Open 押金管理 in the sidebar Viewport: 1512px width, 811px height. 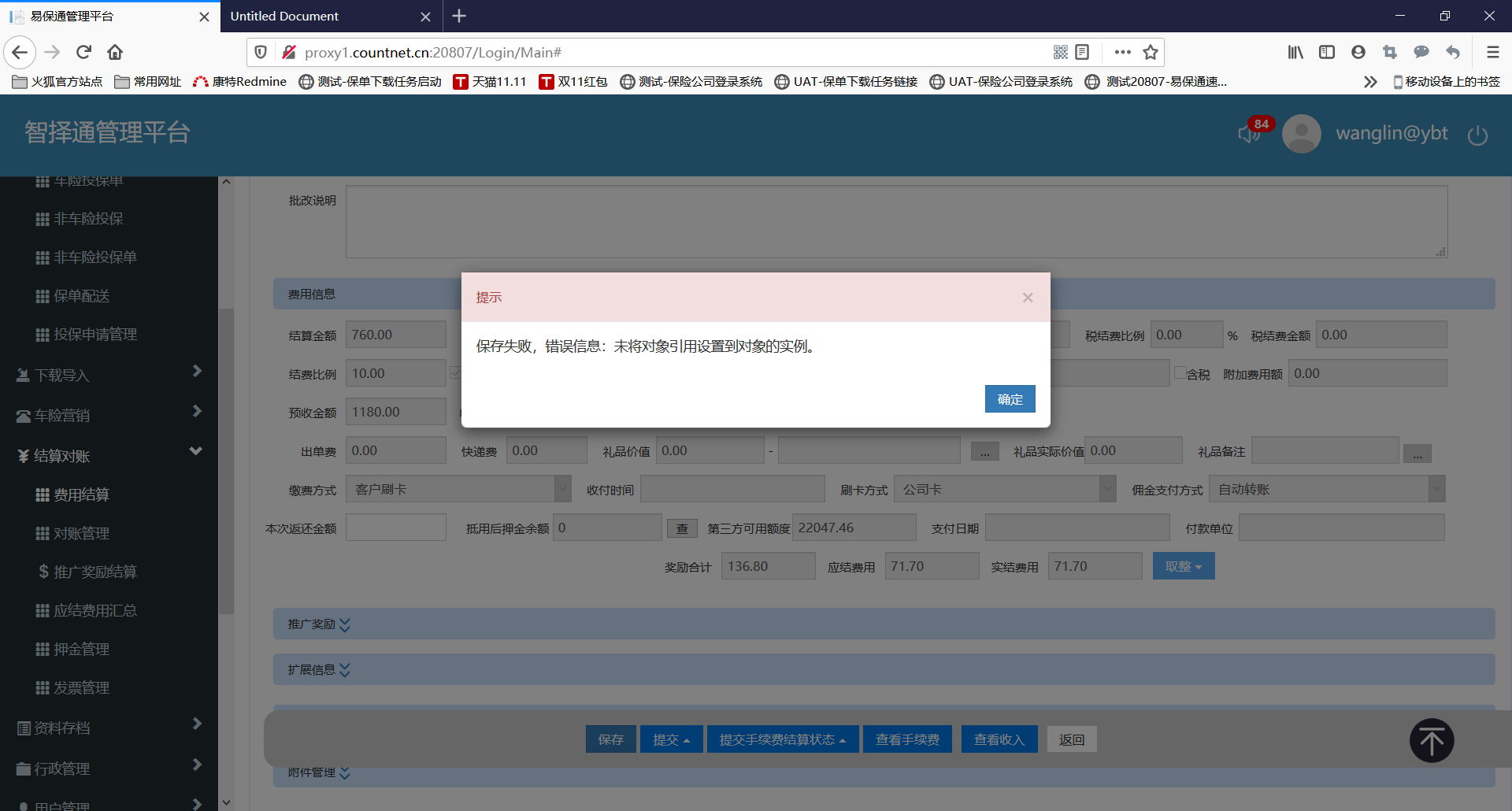(x=82, y=649)
